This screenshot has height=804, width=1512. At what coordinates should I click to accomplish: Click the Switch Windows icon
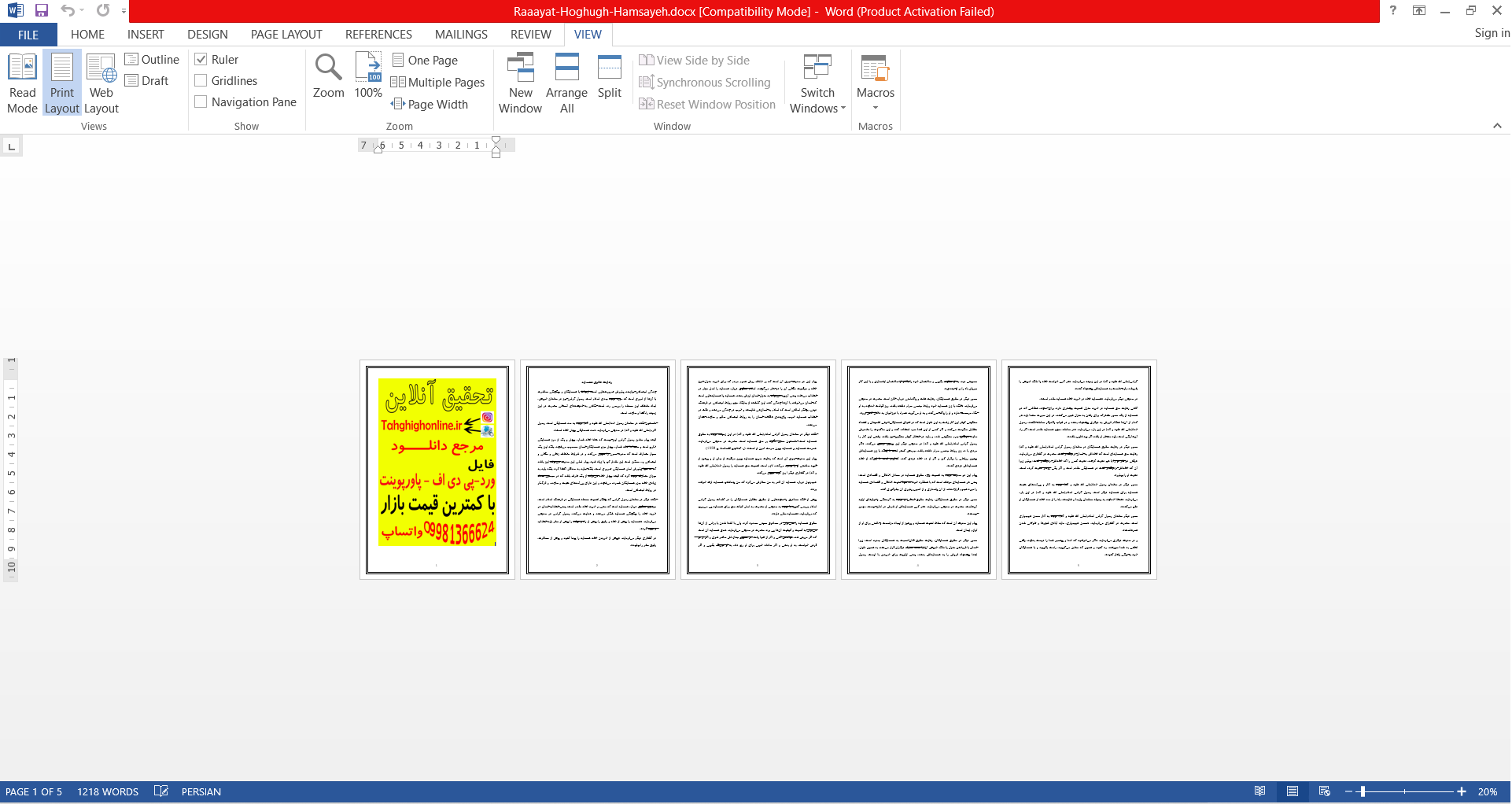pyautogui.click(x=817, y=68)
